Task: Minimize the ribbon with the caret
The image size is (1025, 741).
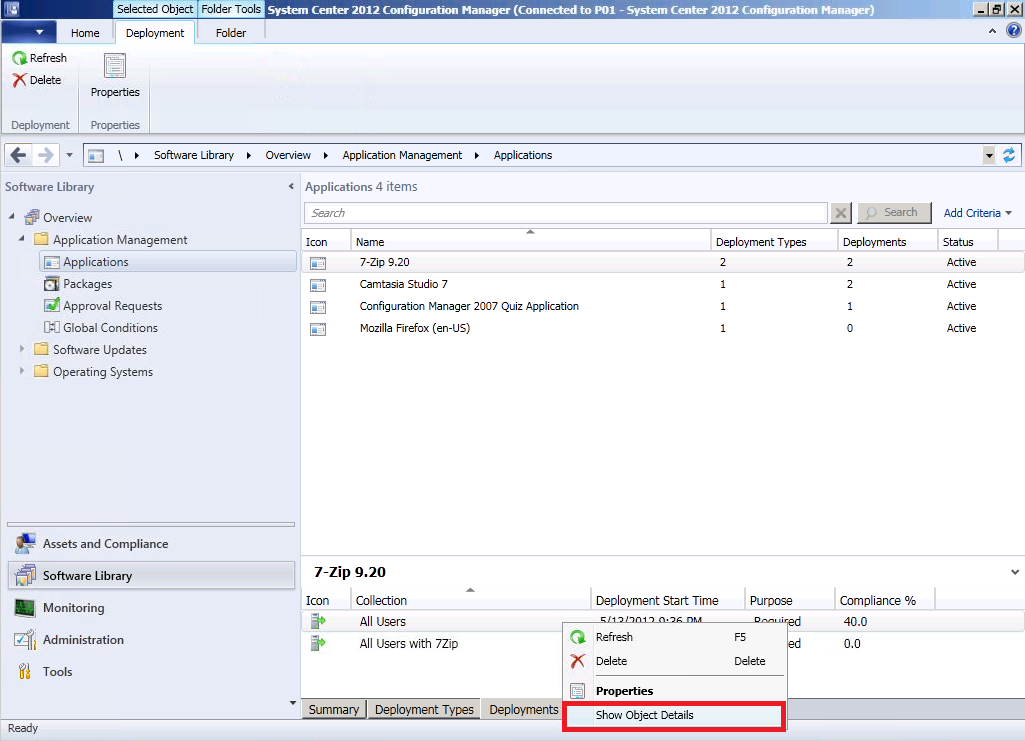Action: pyautogui.click(x=992, y=31)
